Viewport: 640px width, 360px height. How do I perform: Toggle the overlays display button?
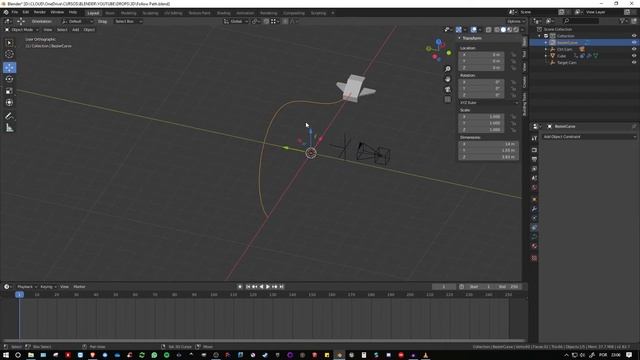point(473,29)
